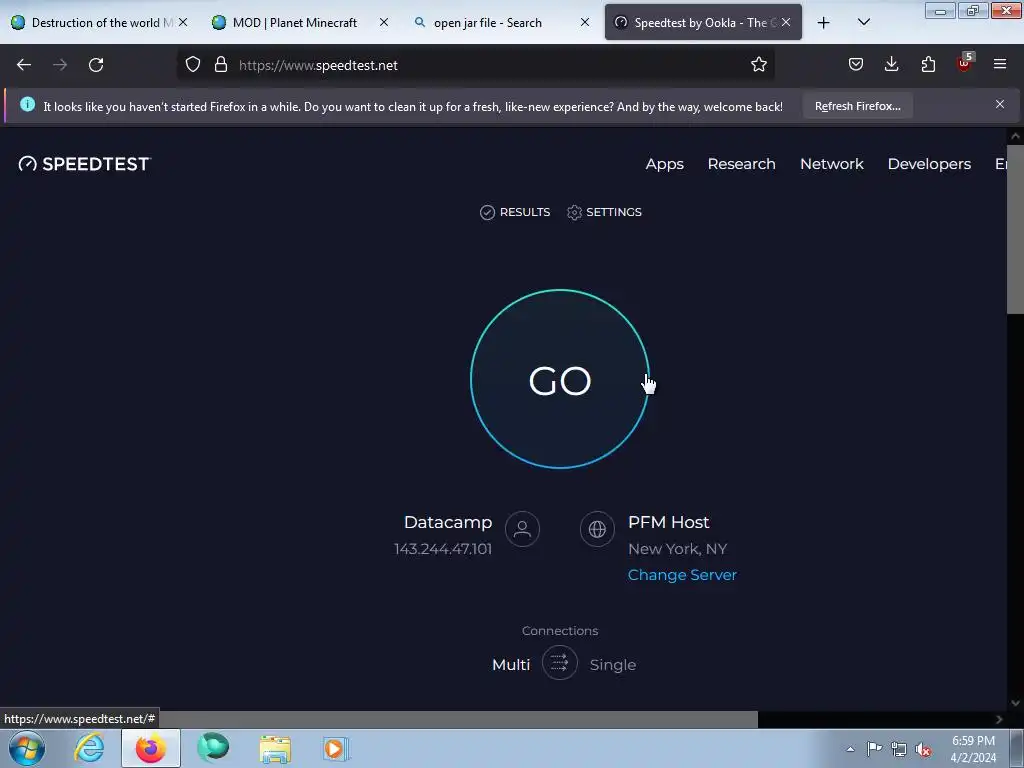1024x768 pixels.
Task: Open Windows Explorer from taskbar
Action: coord(275,749)
